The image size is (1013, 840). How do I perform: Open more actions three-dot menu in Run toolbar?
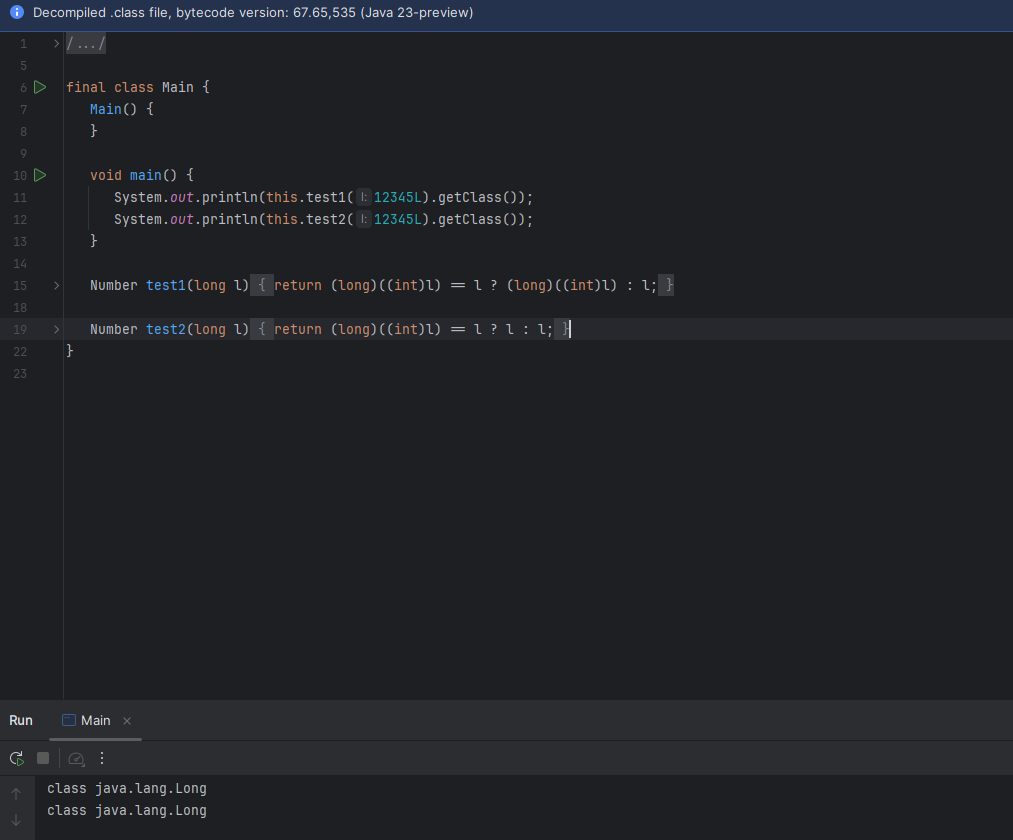[x=102, y=758]
